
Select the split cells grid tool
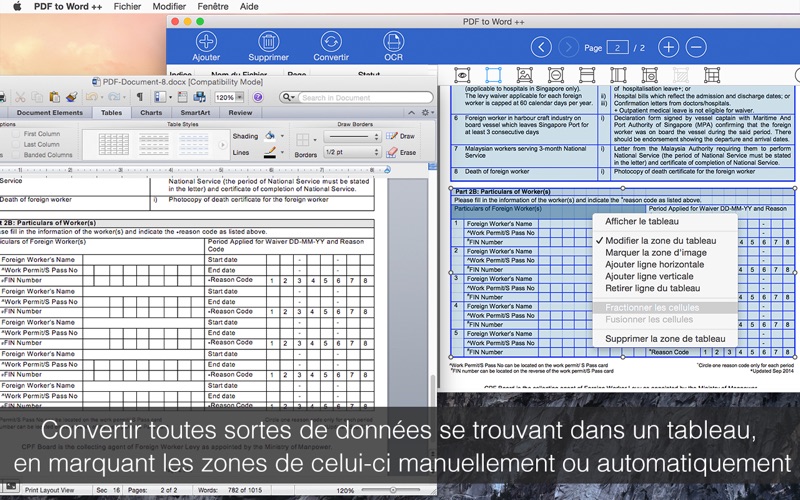(x=712, y=75)
